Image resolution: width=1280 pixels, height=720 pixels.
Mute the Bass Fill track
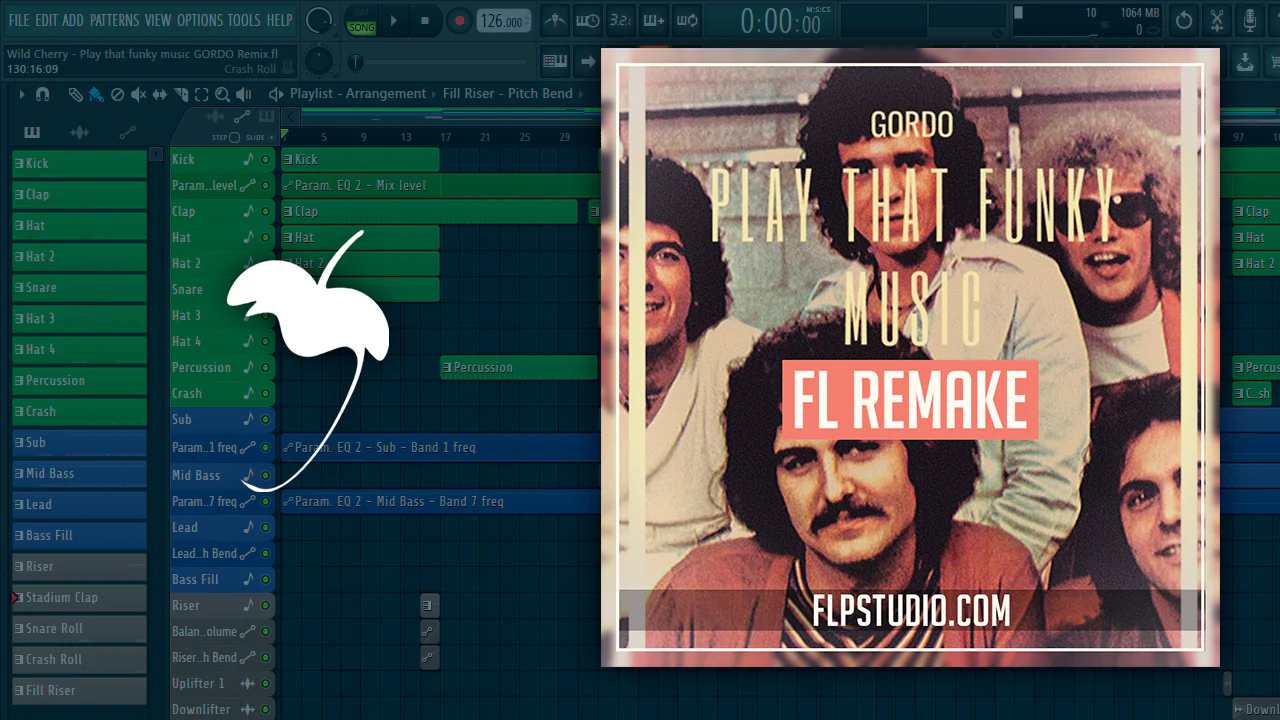coord(265,579)
